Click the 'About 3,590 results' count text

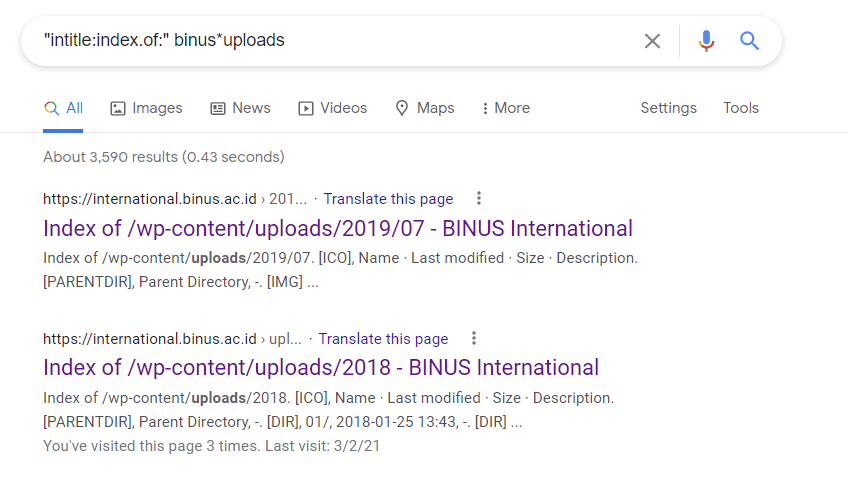164,157
